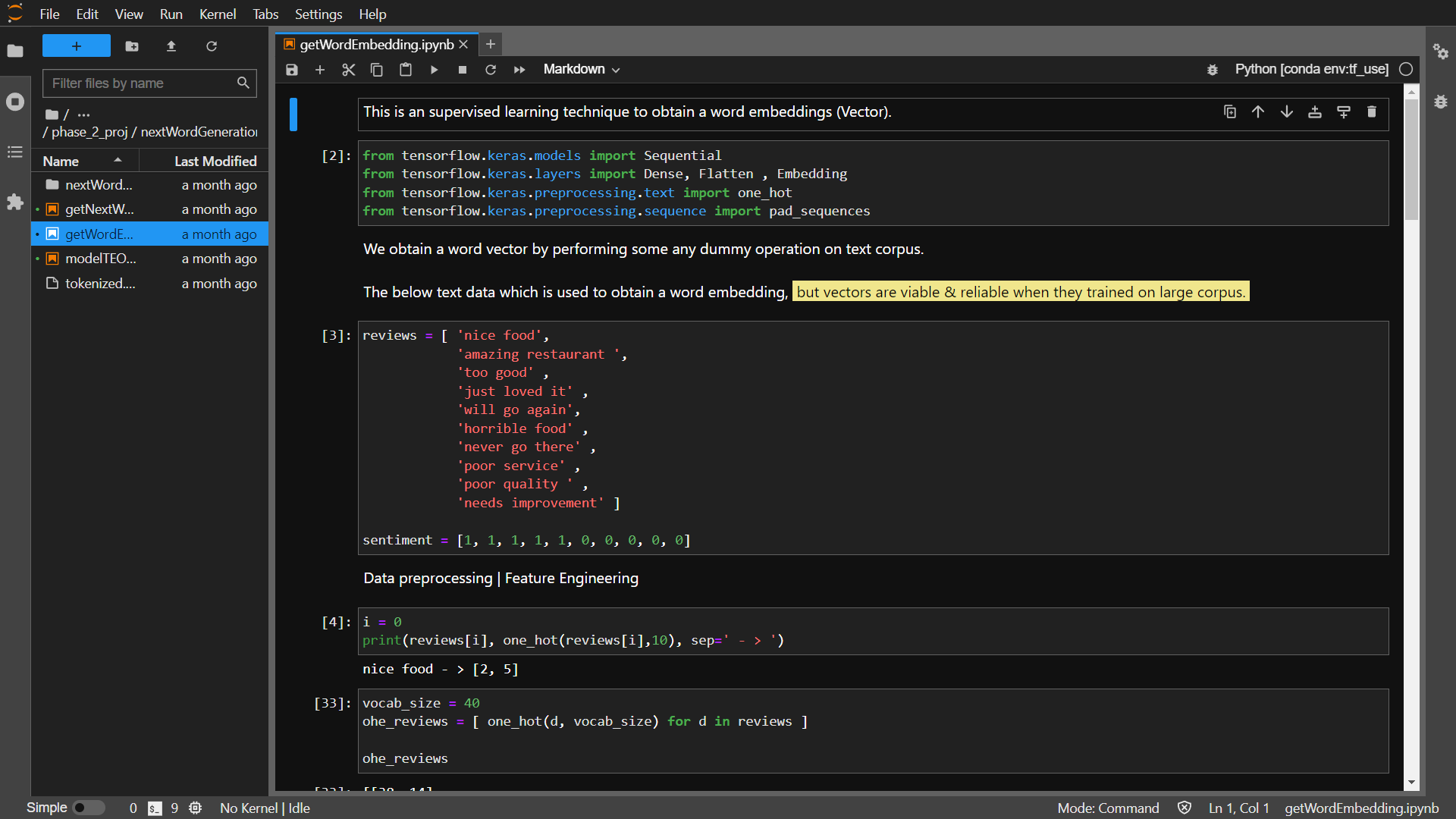The image size is (1456, 819).
Task: Close the getWordEmbedding.ipynb tab
Action: [463, 45]
